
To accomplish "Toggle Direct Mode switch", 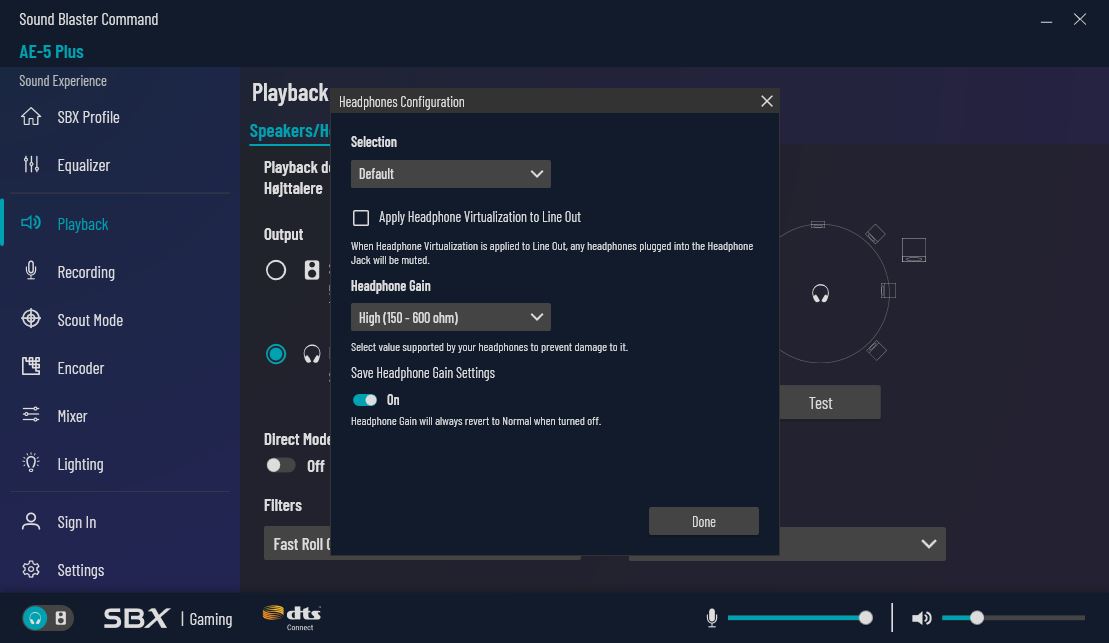I will click(x=280, y=465).
